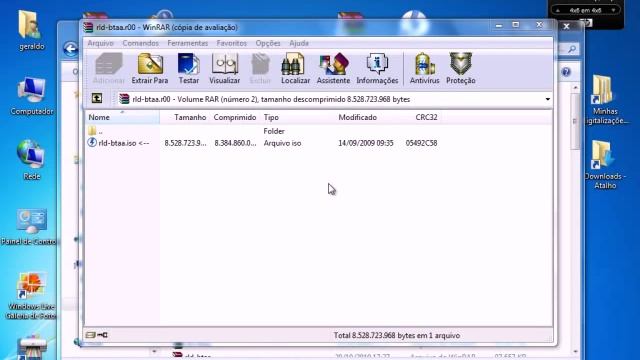Image resolution: width=640 pixels, height=360 pixels.
Task: Click the key icon in WinRAR status bar
Action: click(102, 335)
